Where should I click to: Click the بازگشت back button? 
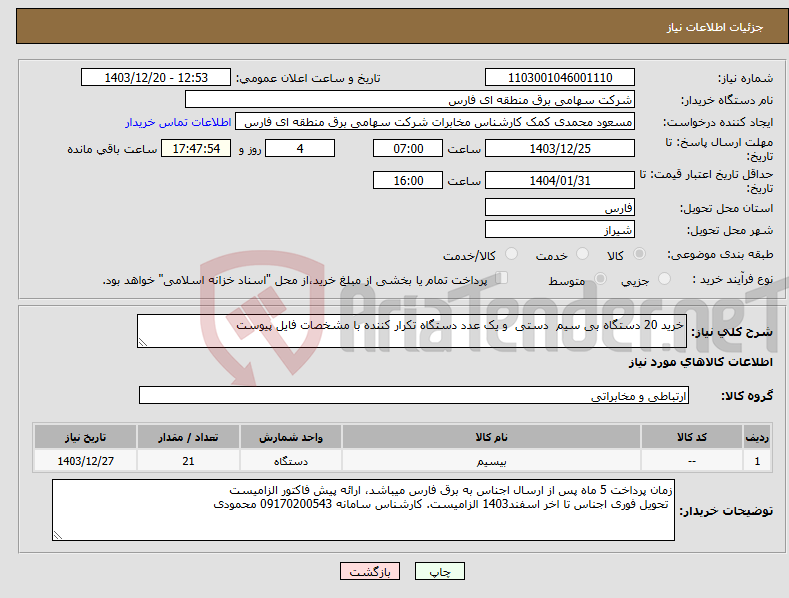[x=370, y=571]
